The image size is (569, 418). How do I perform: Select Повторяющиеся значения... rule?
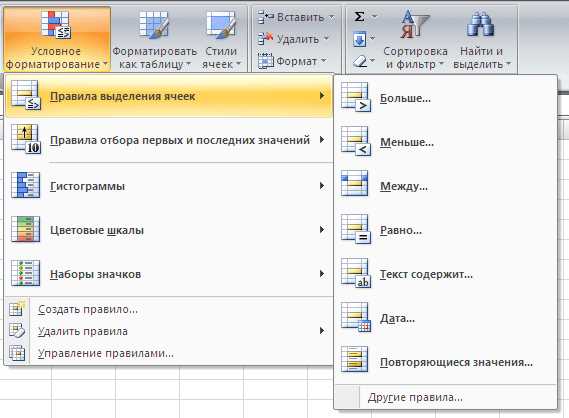(x=446, y=362)
